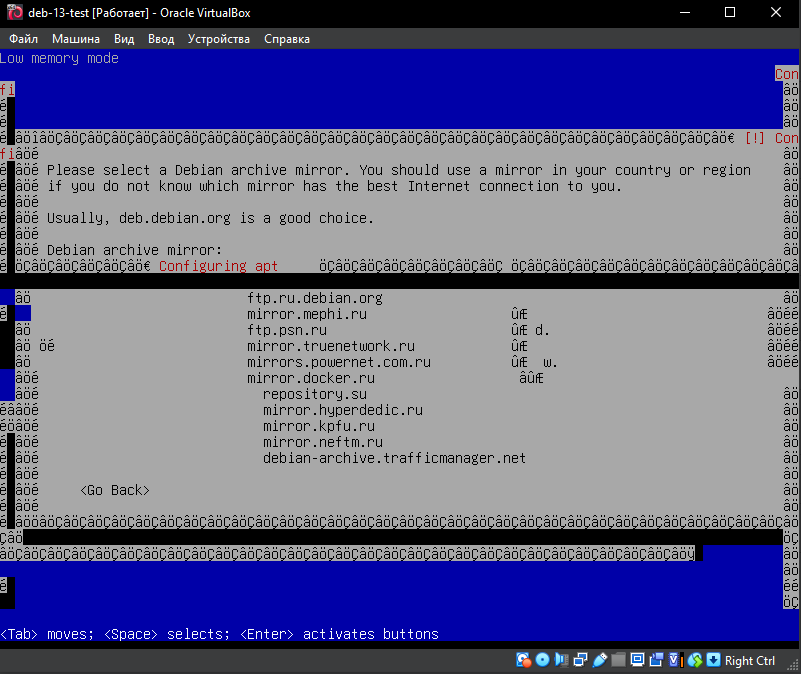Click the USB devices status icon

pyautogui.click(x=599, y=660)
